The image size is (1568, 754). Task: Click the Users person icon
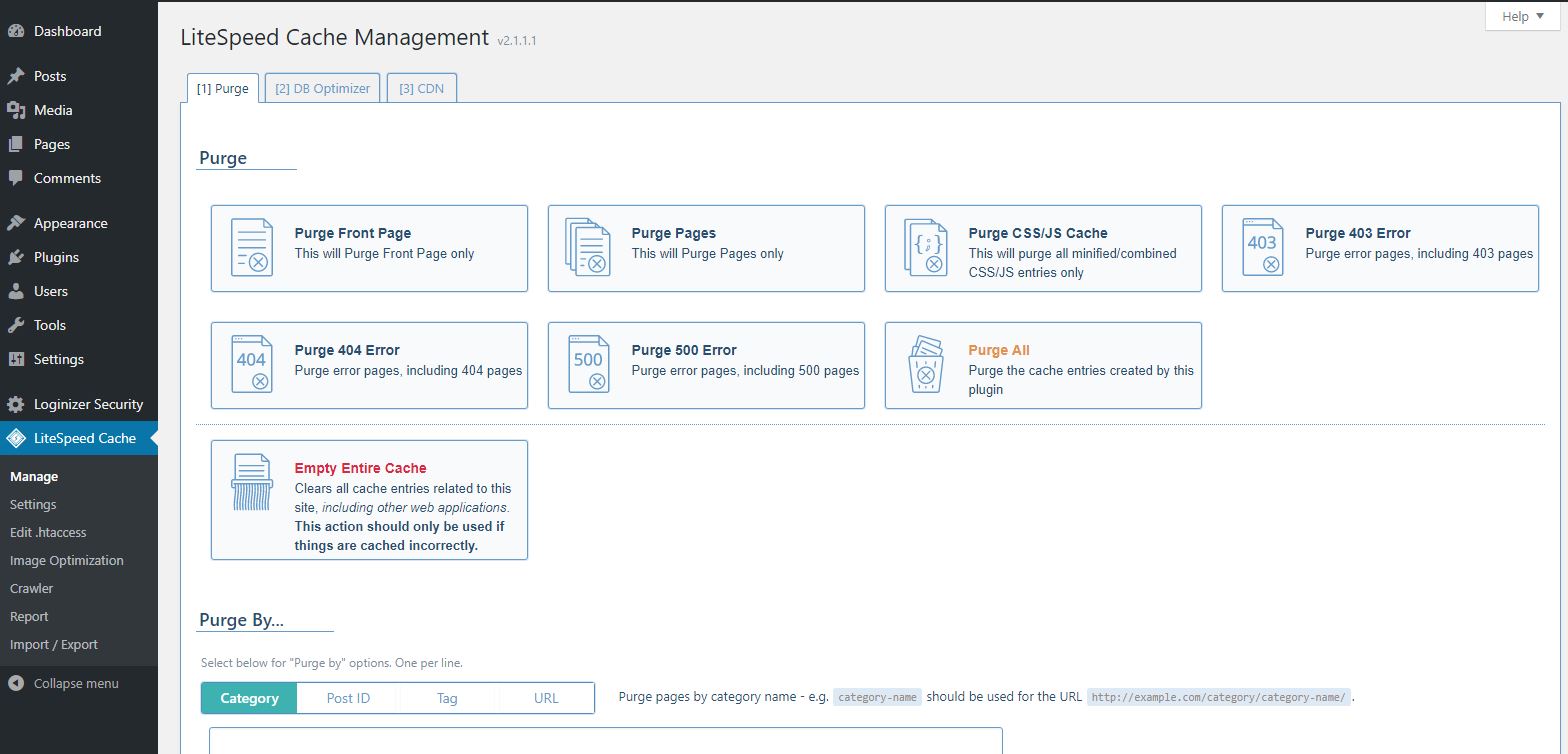point(16,291)
